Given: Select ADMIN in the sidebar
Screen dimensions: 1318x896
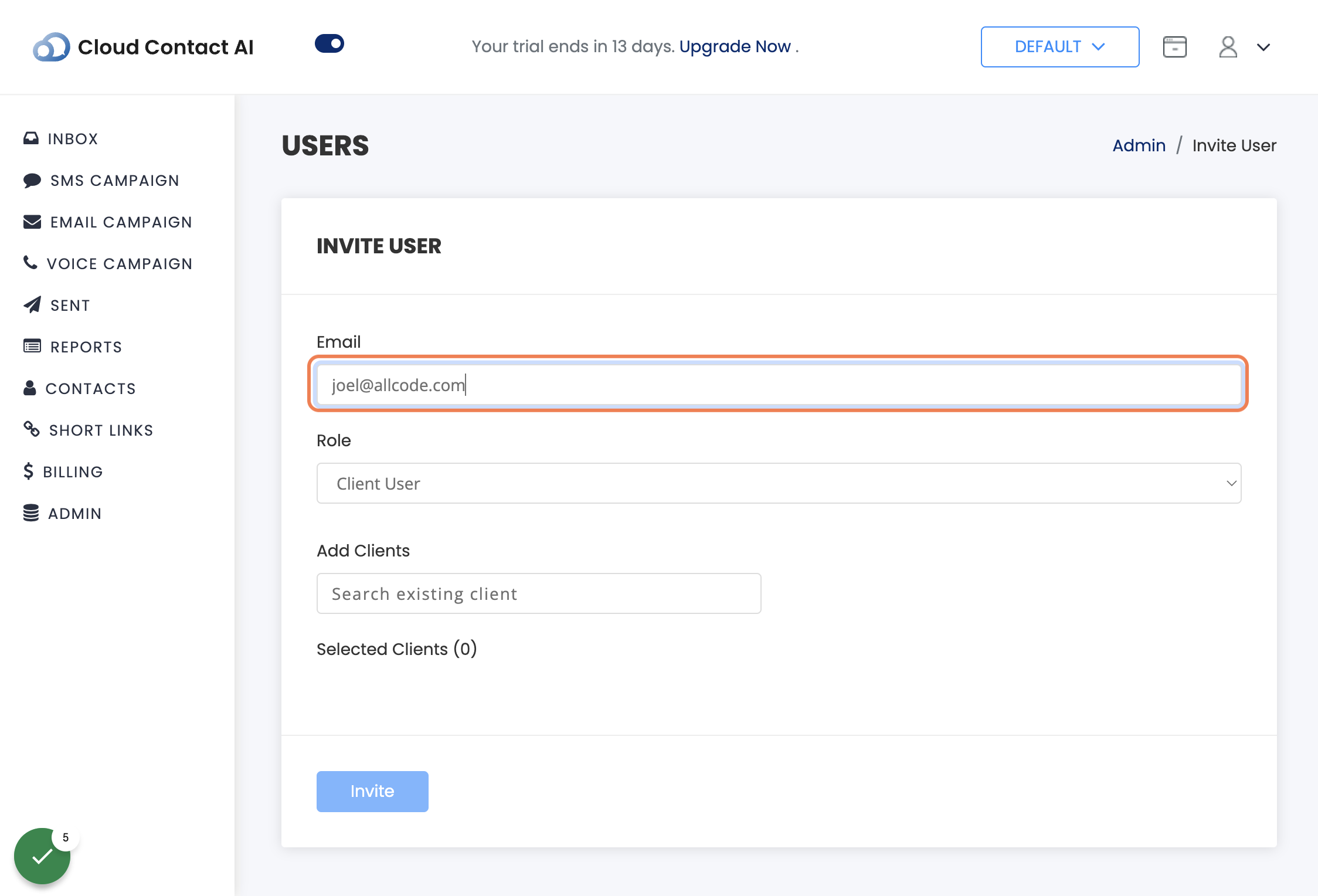Looking at the screenshot, I should [x=75, y=514].
